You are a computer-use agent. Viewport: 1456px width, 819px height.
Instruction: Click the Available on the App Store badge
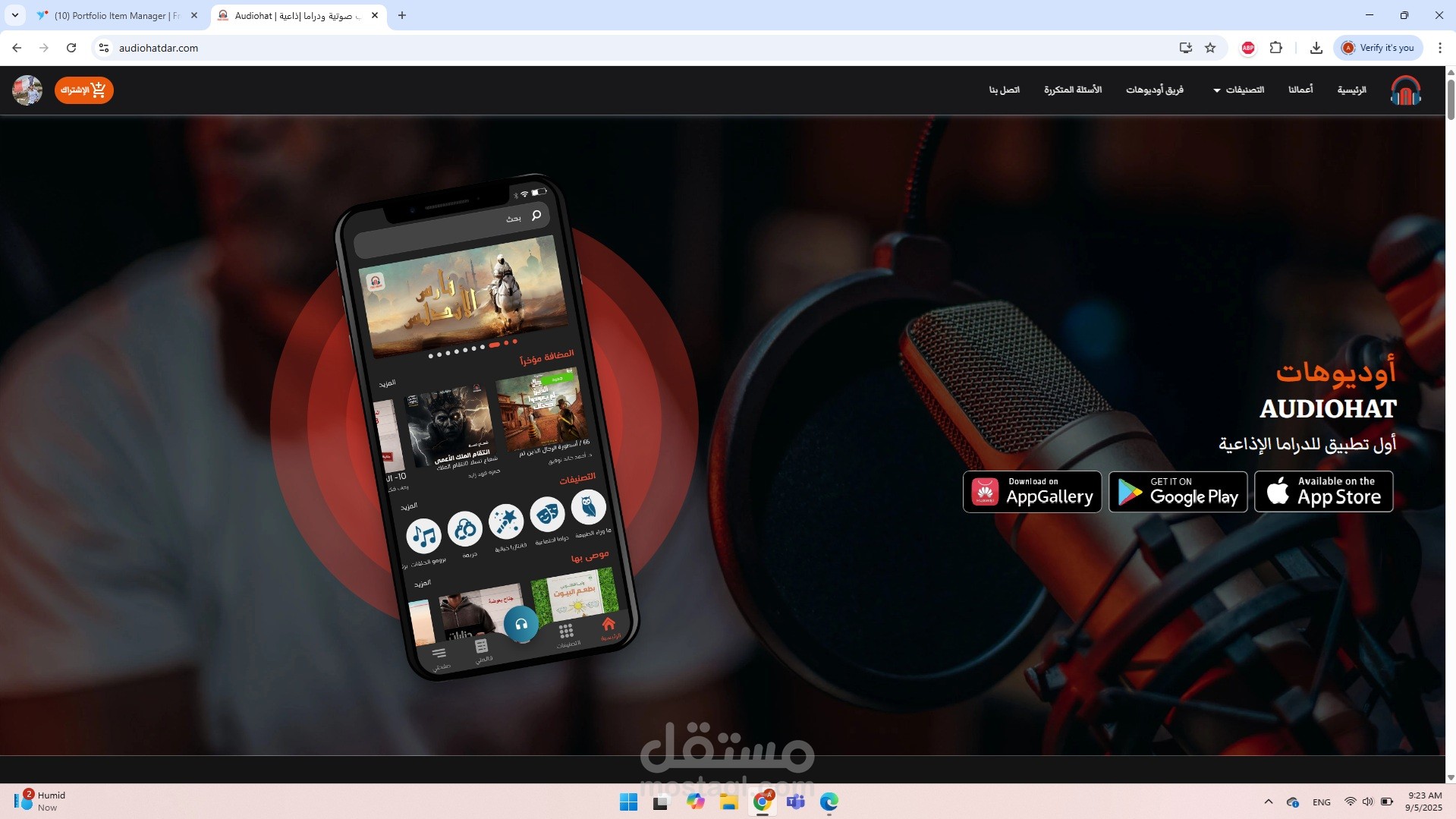(1323, 492)
